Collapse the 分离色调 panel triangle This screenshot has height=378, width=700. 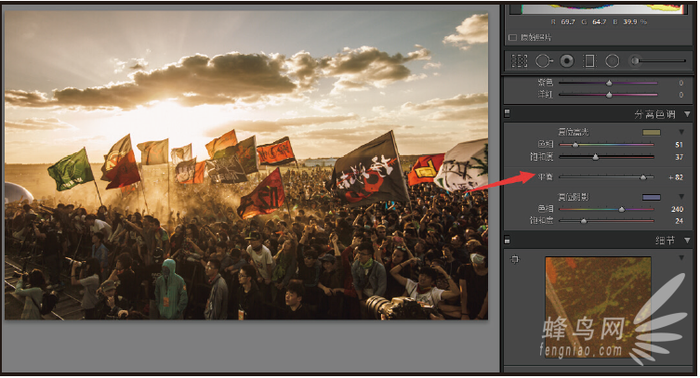tap(687, 114)
